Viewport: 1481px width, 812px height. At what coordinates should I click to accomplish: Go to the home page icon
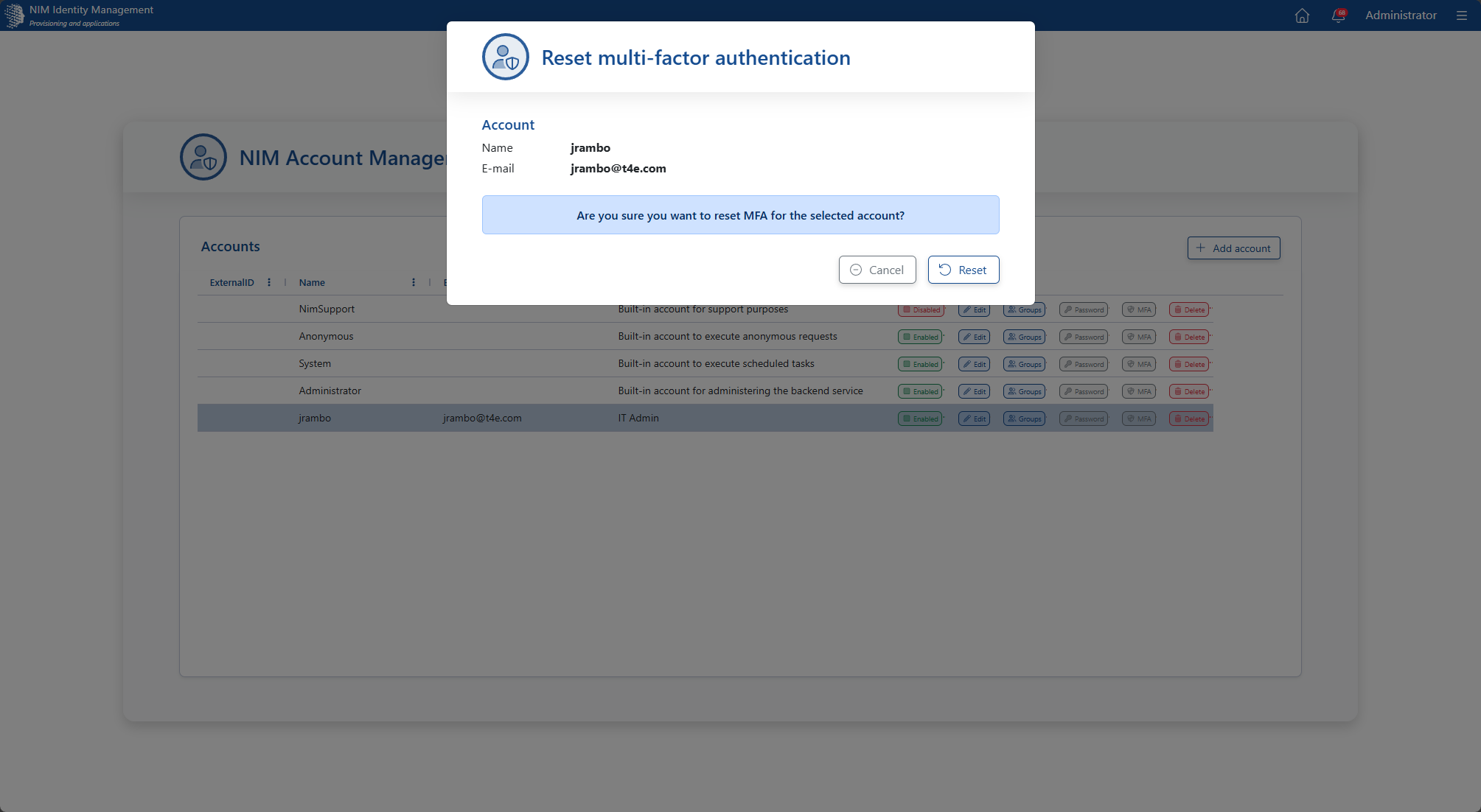(x=1302, y=15)
